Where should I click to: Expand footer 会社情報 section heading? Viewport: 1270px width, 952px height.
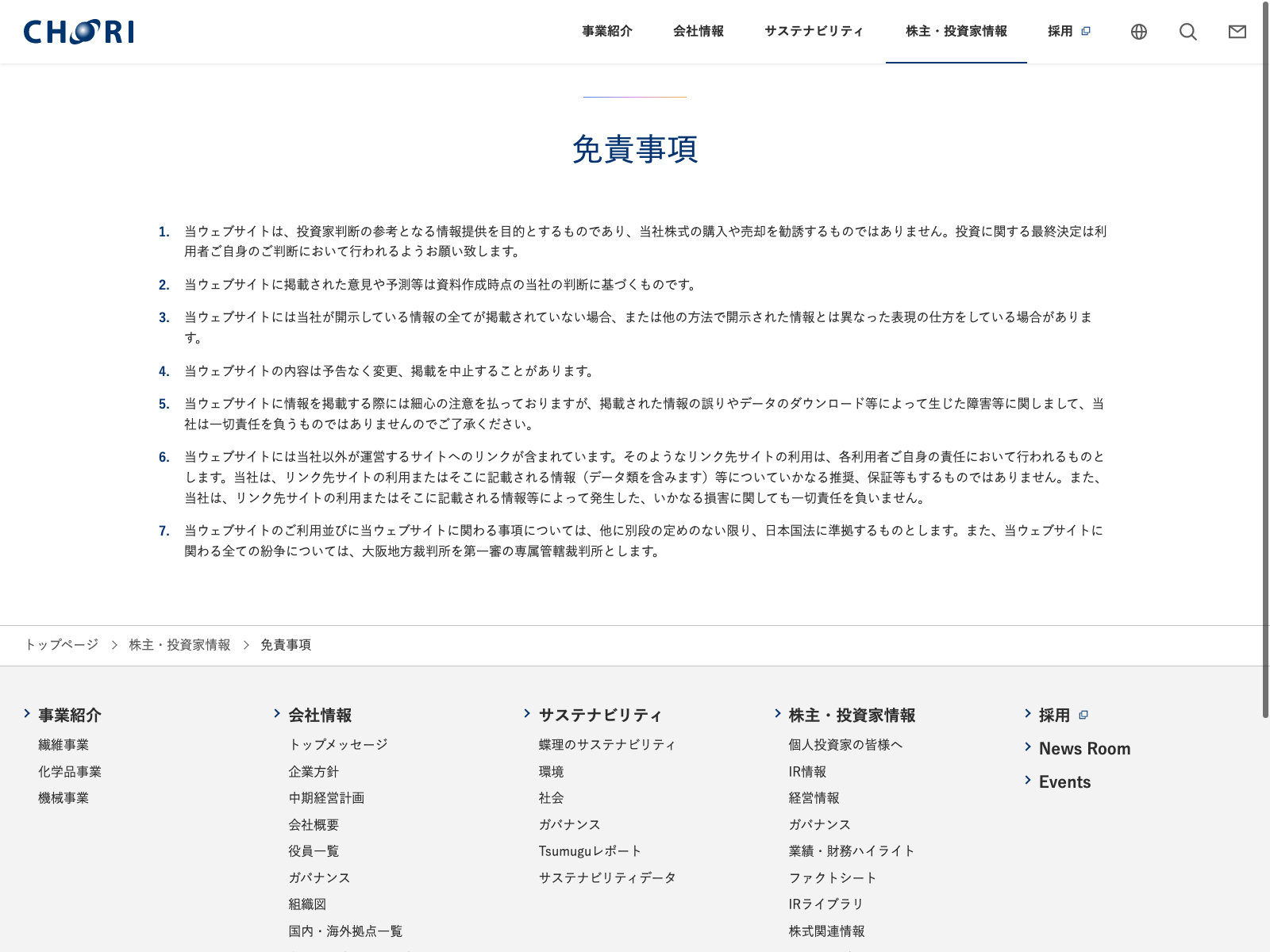coord(320,715)
